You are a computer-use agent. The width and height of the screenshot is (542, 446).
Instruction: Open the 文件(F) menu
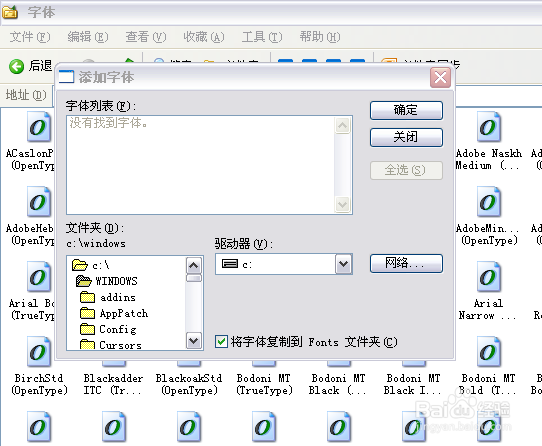click(x=30, y=37)
